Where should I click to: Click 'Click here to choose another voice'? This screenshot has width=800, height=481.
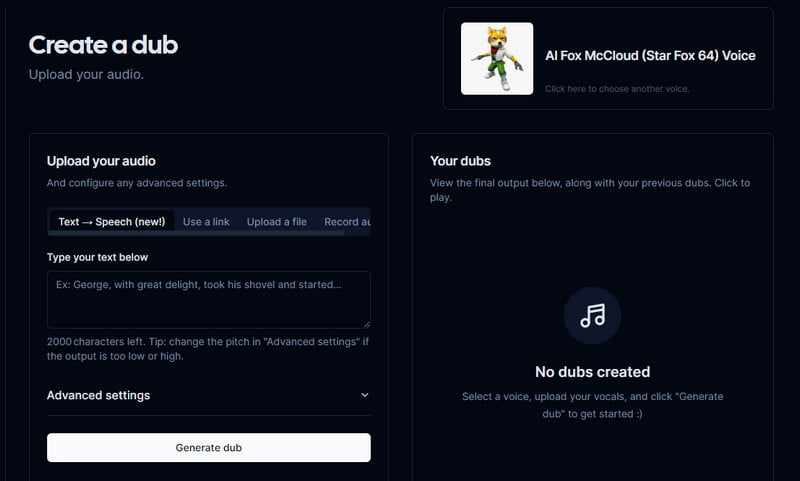click(x=617, y=89)
